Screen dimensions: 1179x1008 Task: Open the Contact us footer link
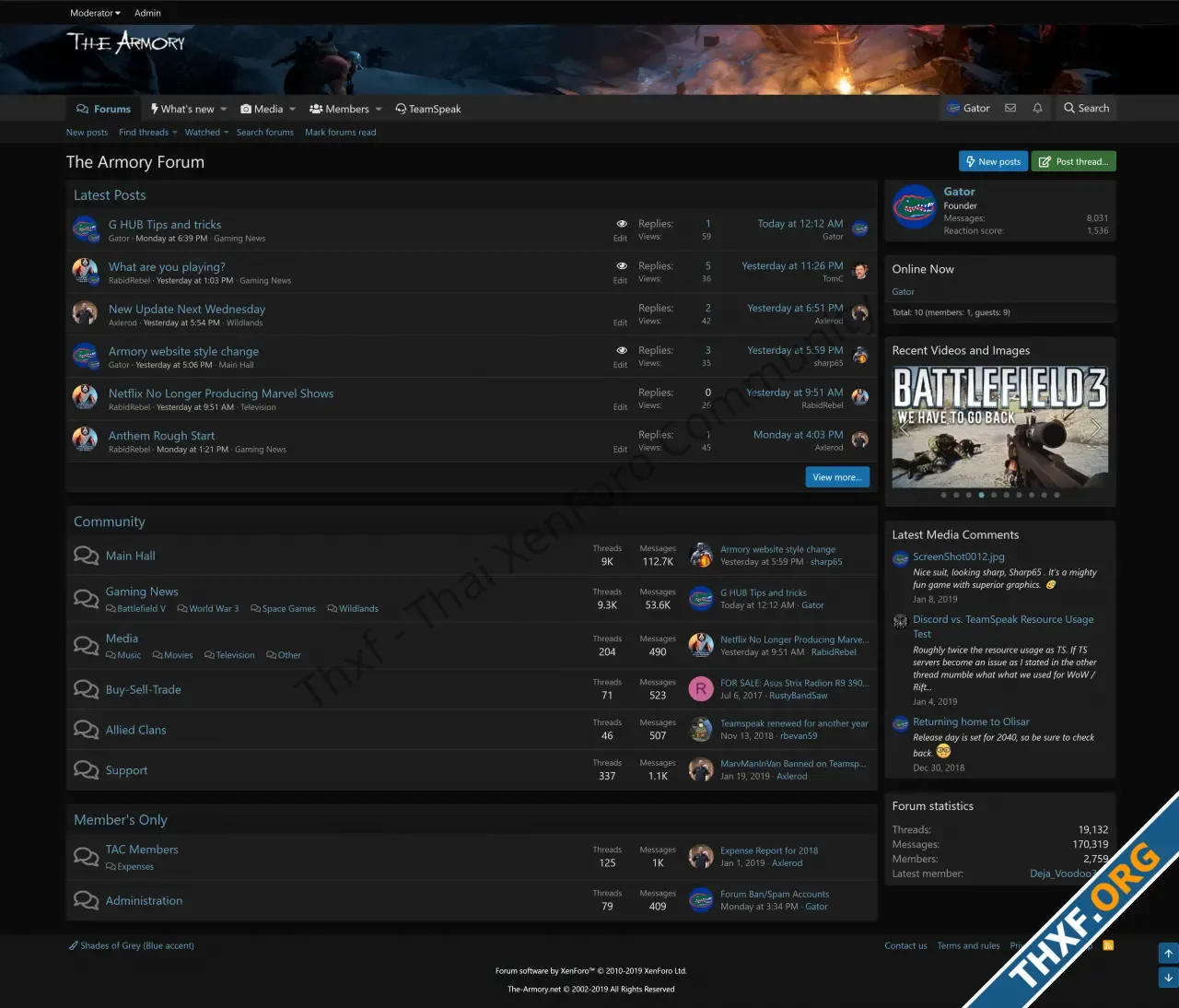click(x=905, y=945)
